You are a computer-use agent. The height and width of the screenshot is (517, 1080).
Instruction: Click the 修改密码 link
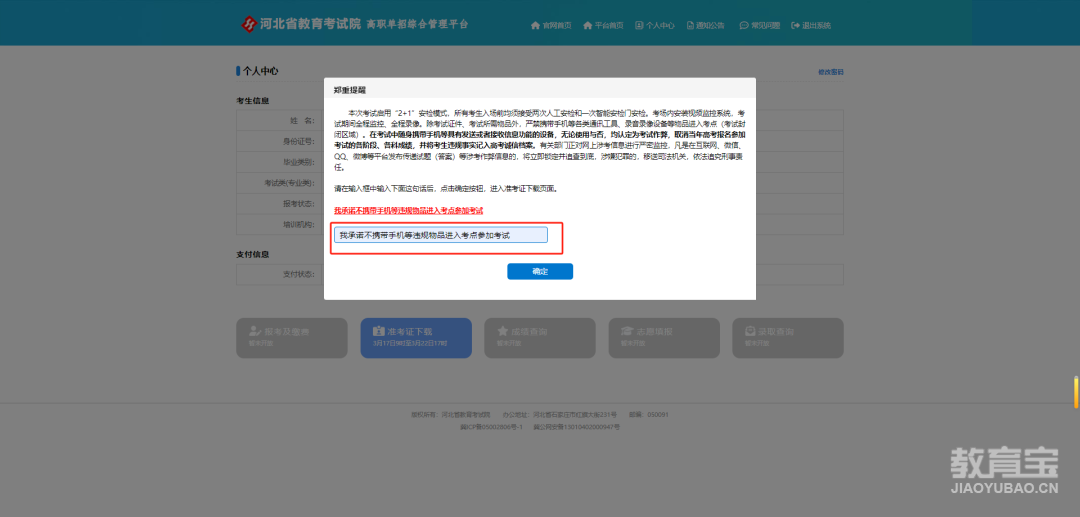point(831,72)
